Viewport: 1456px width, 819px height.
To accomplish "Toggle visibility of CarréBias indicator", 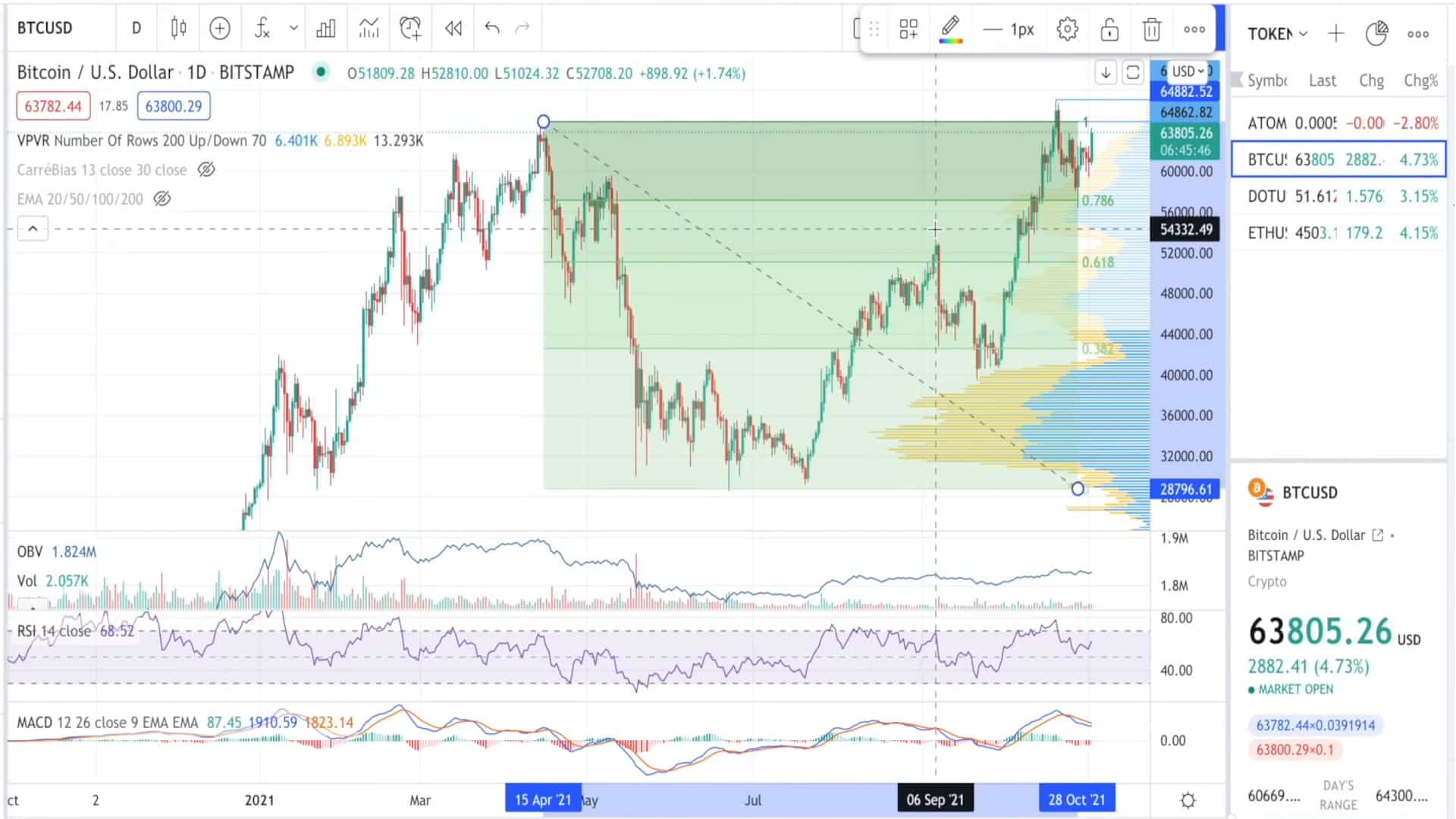I will (206, 170).
